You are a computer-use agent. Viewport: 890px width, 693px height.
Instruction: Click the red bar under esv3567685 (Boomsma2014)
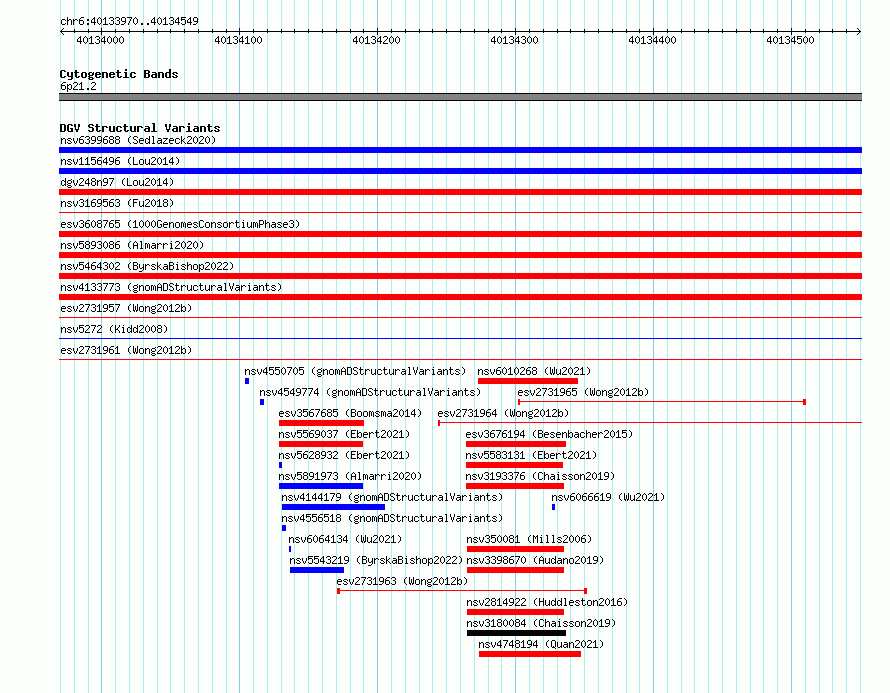(x=321, y=423)
